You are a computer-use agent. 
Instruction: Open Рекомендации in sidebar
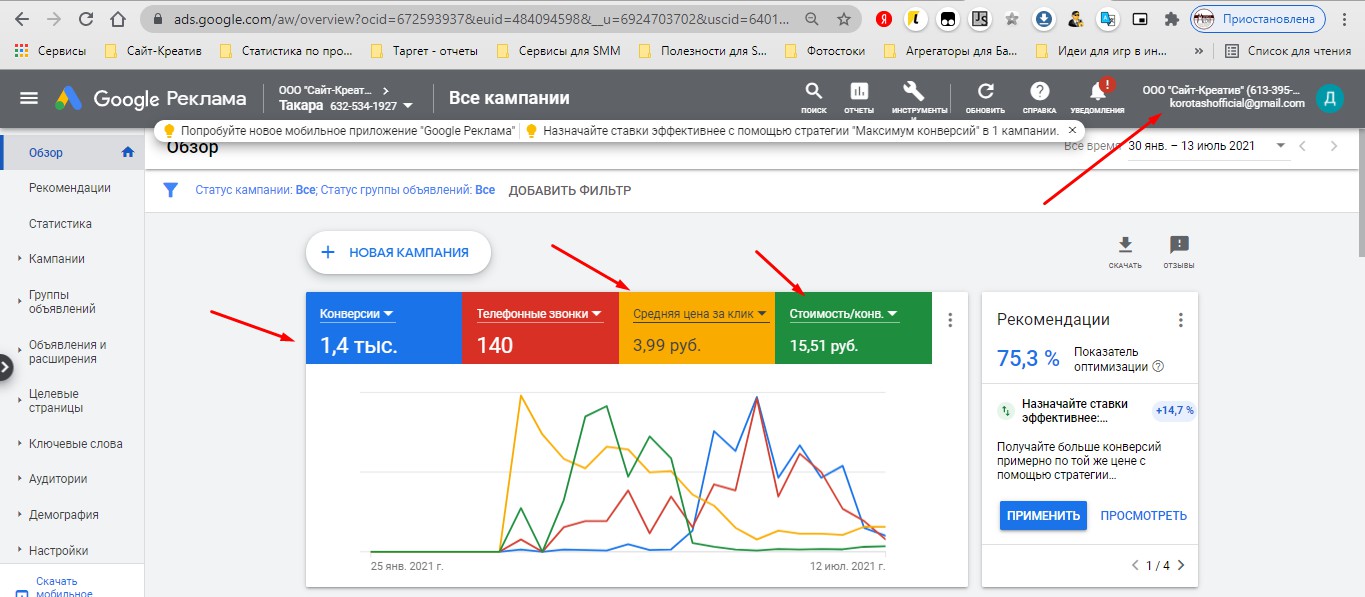[x=70, y=188]
